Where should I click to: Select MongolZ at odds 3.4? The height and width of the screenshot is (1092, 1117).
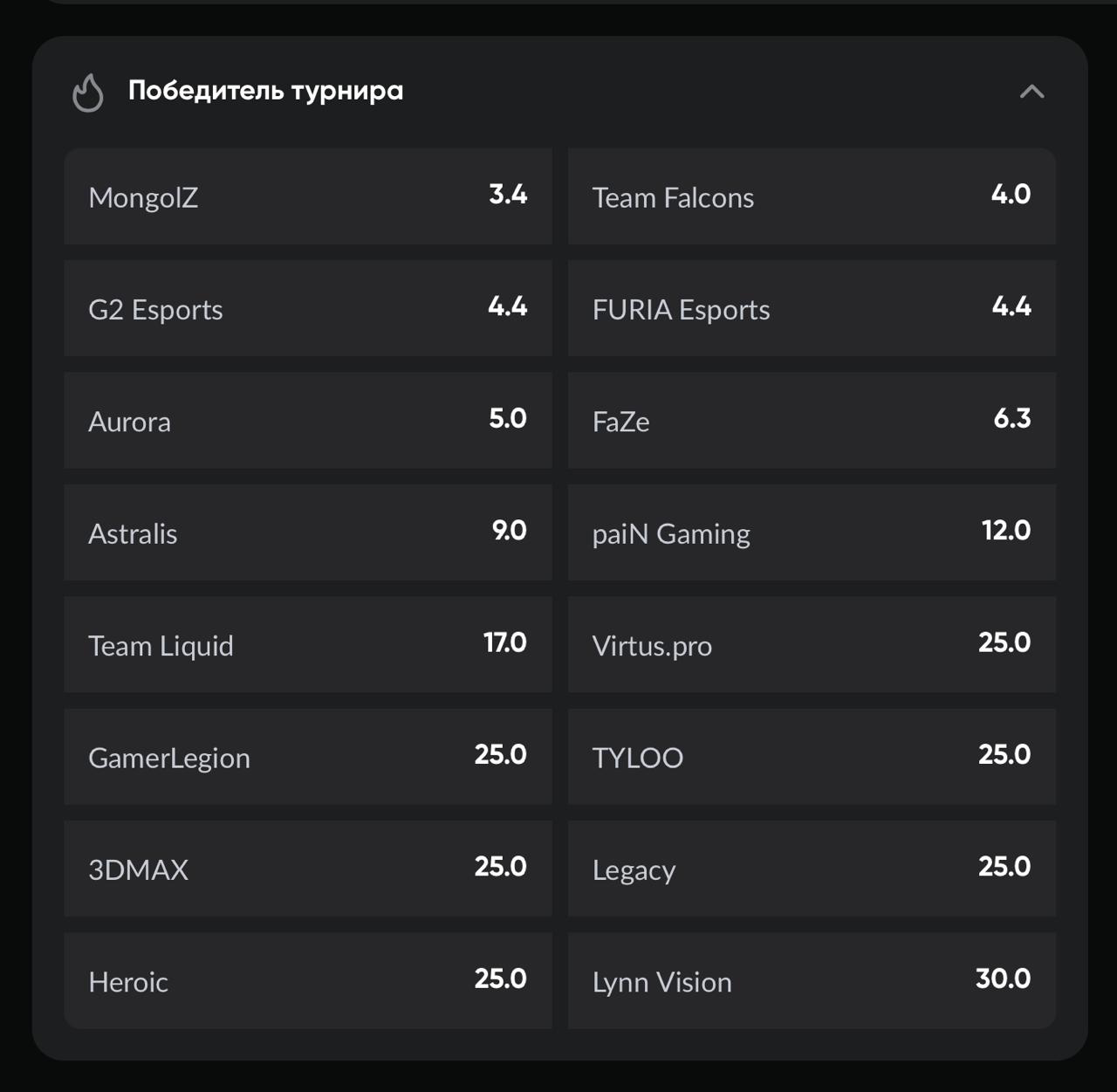307,196
